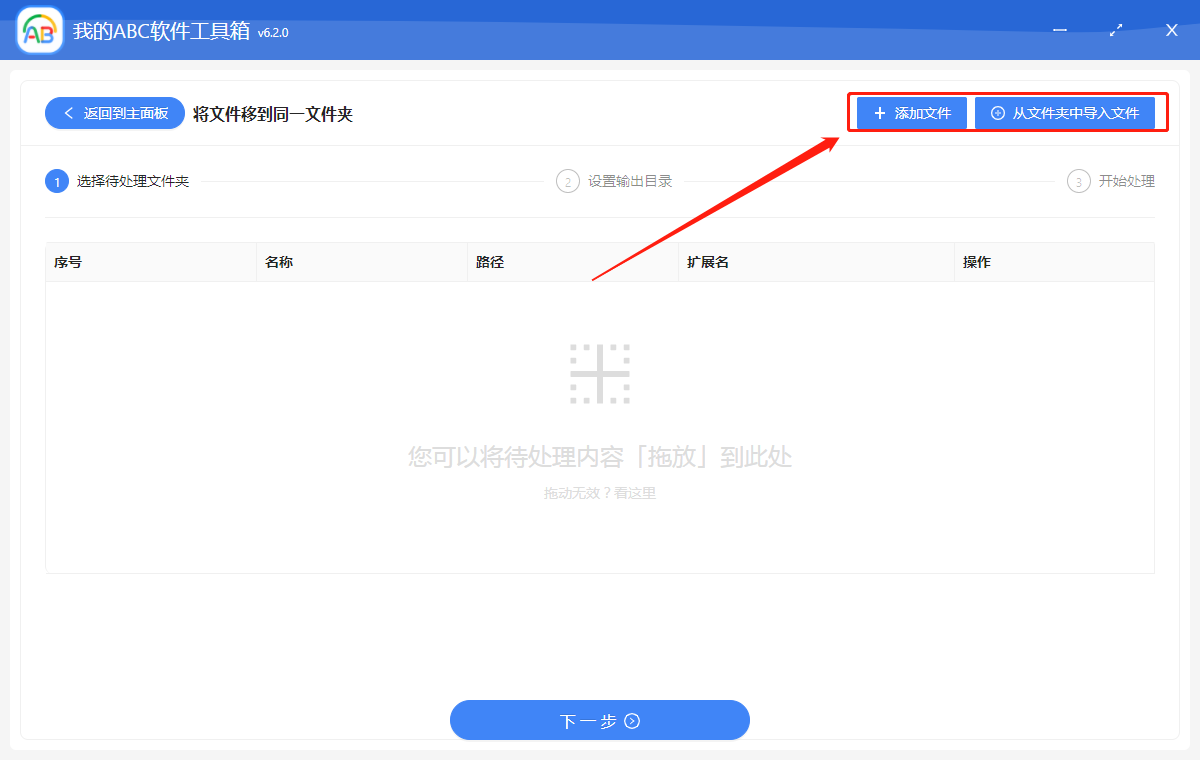Click the back chevron on 返回到主面板
Screen dimensions: 1200x760
69,113
